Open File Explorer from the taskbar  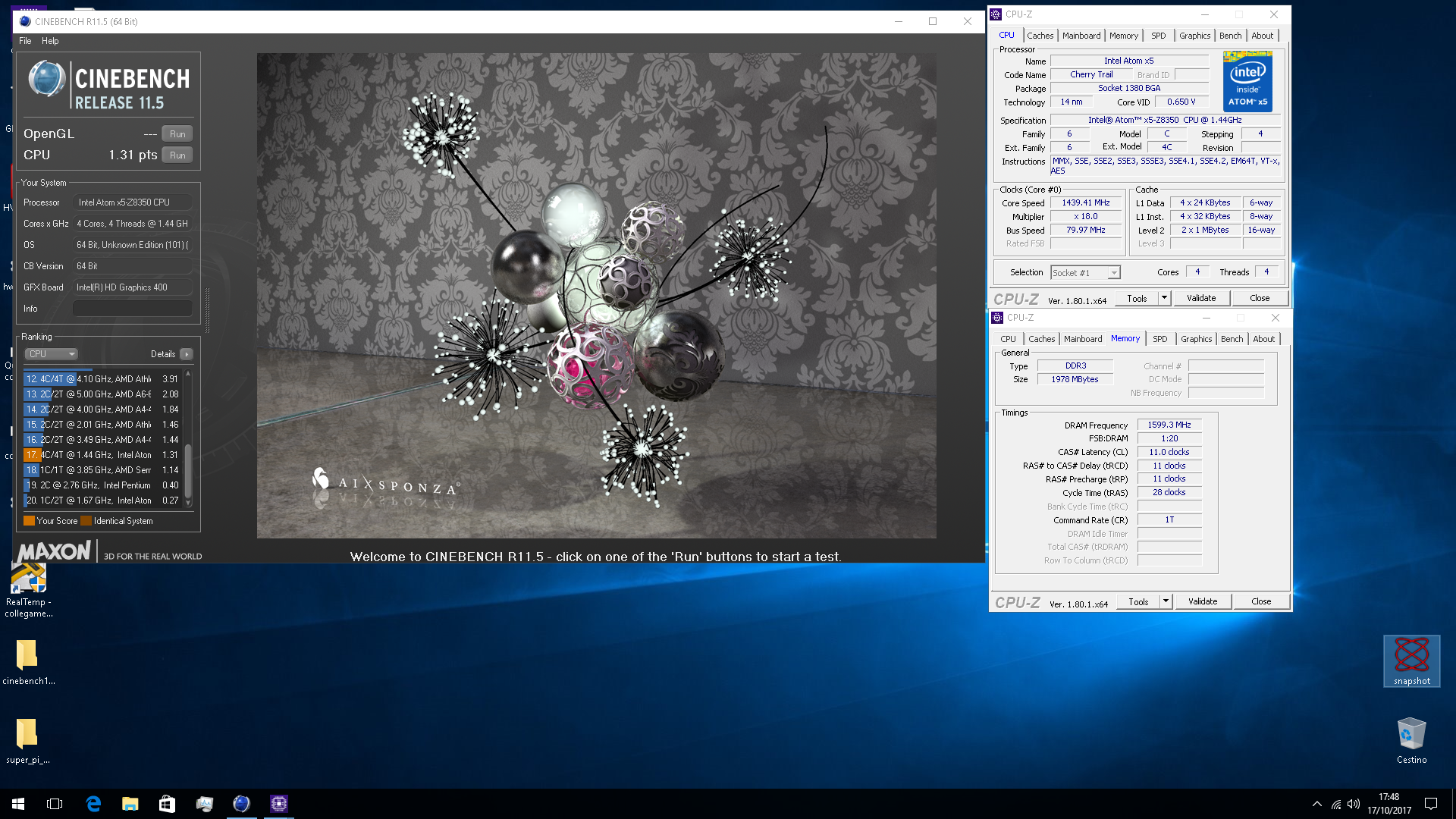(130, 804)
